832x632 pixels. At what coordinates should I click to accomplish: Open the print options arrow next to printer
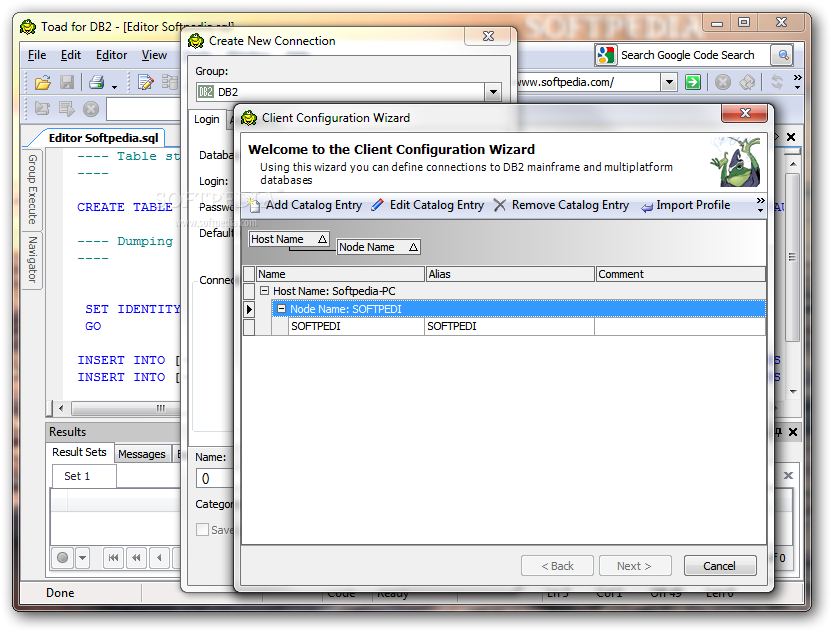(x=114, y=85)
